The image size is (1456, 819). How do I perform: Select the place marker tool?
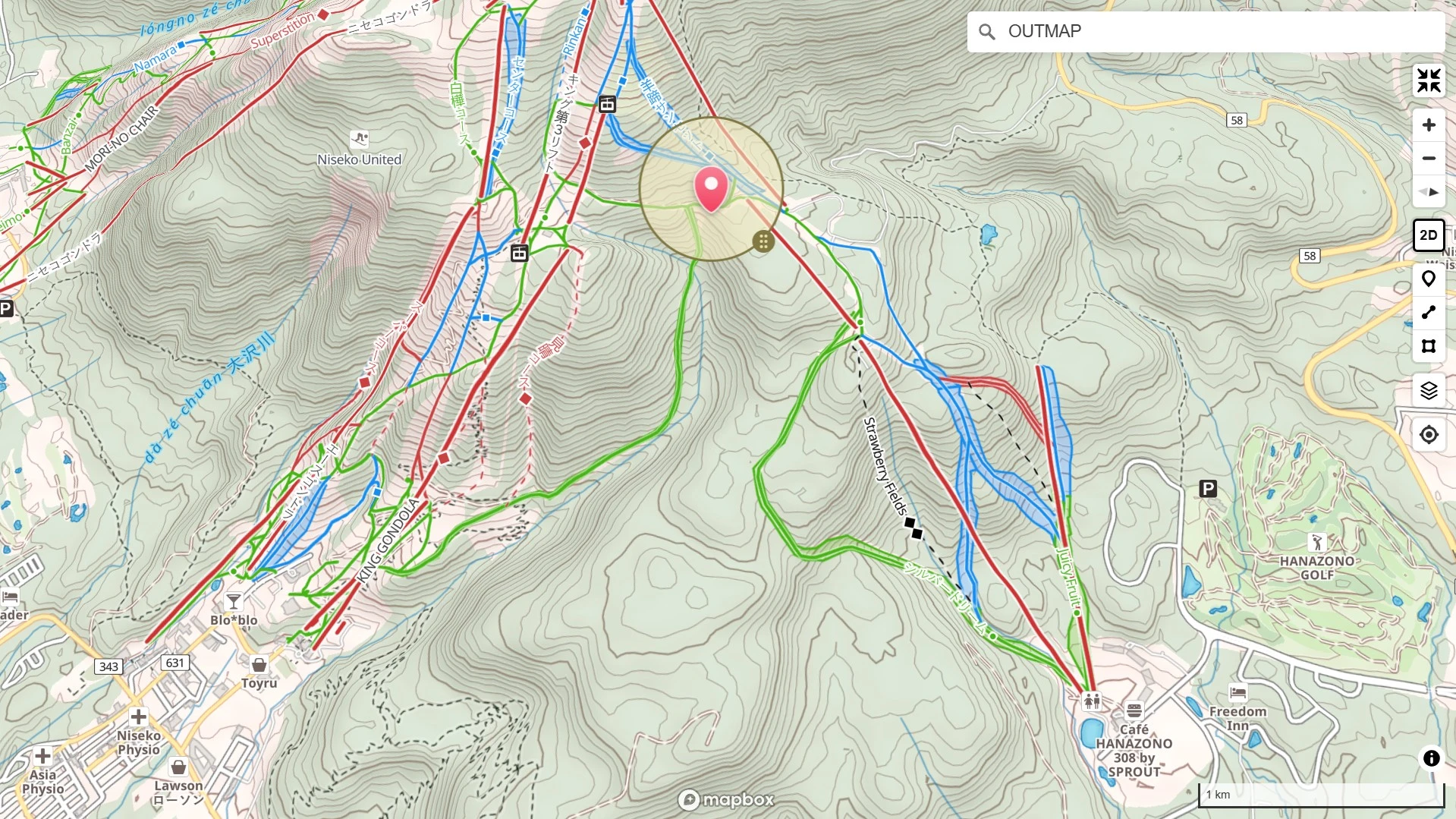[x=1429, y=279]
